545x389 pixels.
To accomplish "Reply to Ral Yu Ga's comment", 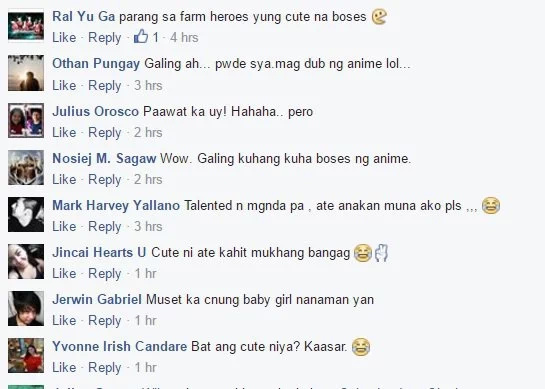I will click(x=105, y=38).
